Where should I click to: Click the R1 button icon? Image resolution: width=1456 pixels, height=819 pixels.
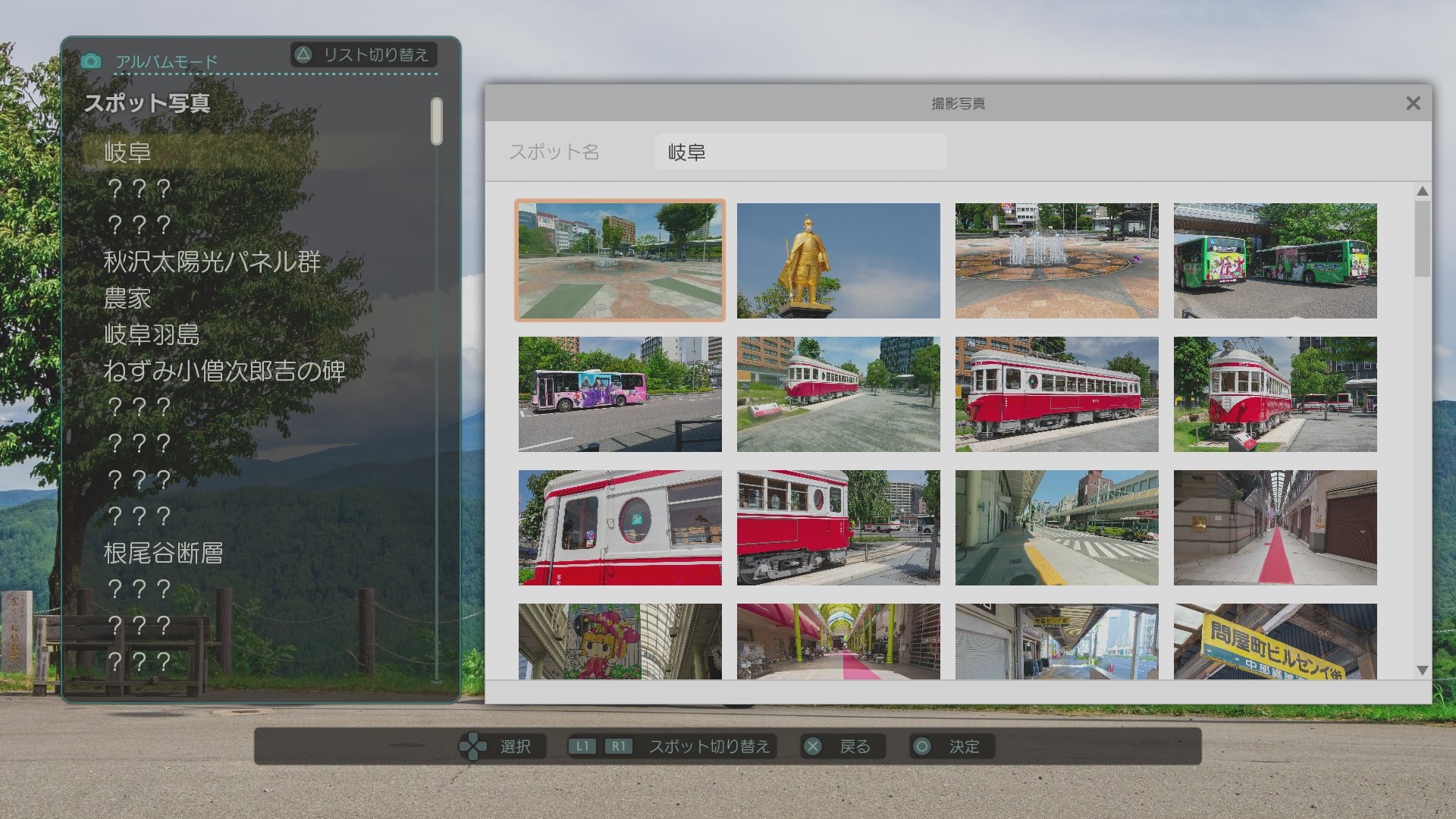coord(619,746)
